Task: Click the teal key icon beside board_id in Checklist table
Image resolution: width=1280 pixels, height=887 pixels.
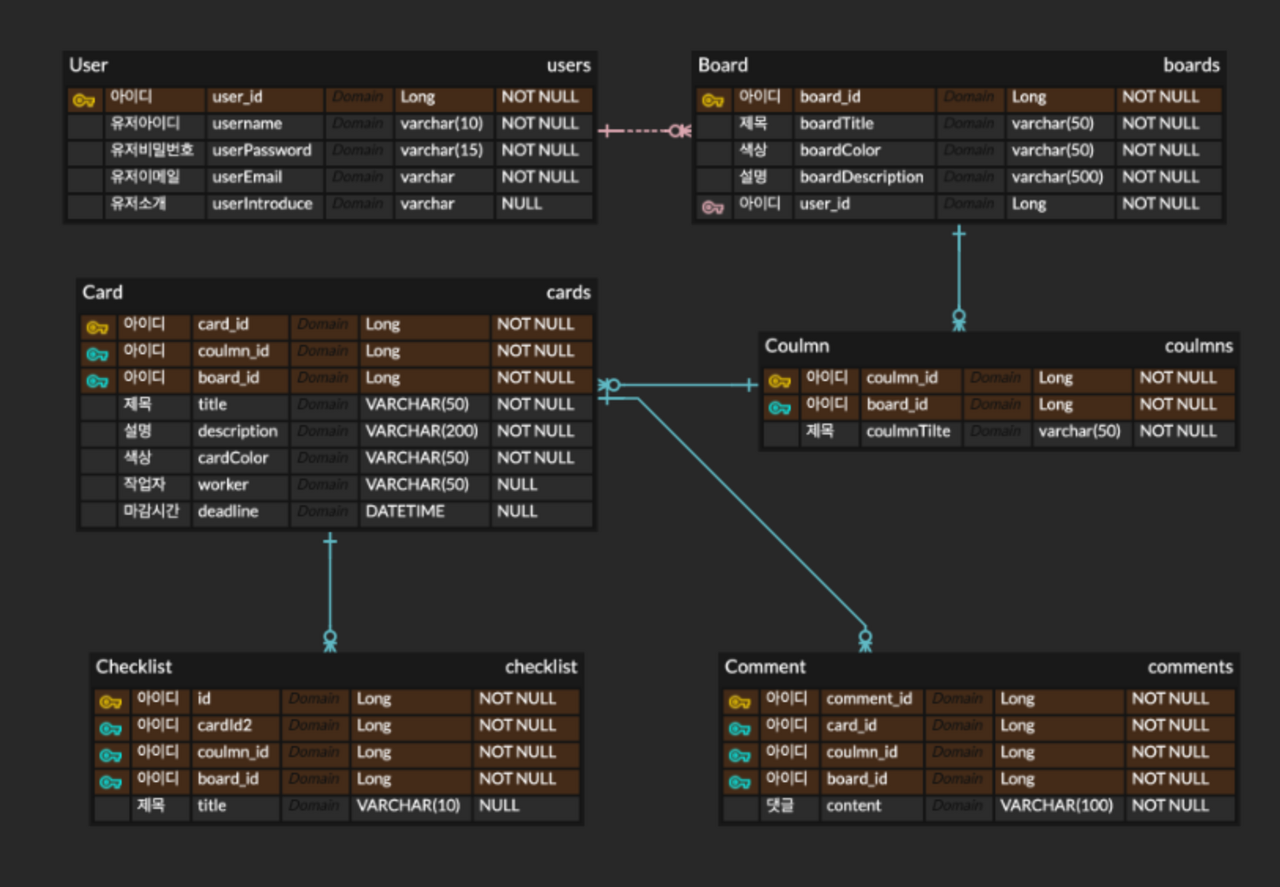Action: pyautogui.click(x=110, y=781)
